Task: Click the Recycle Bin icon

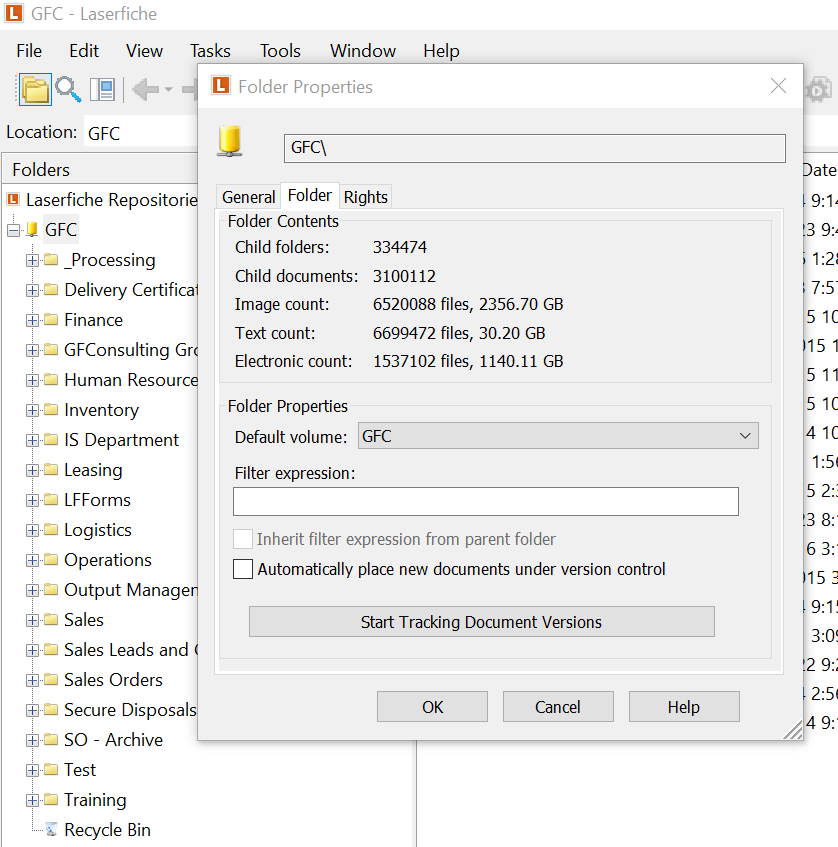Action: pos(51,829)
